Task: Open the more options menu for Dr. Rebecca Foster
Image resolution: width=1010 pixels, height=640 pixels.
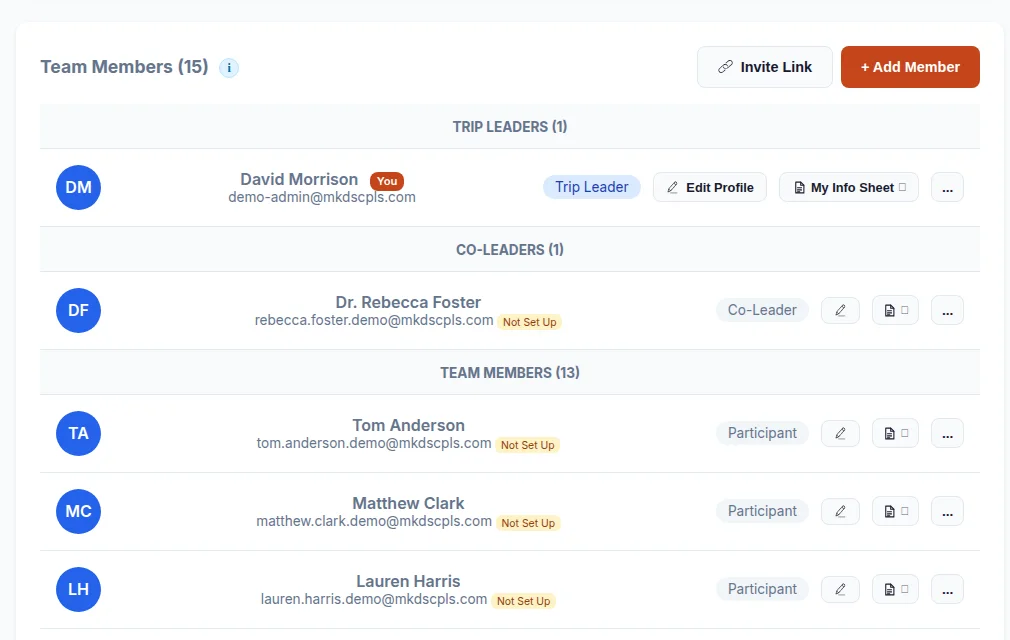Action: (948, 310)
